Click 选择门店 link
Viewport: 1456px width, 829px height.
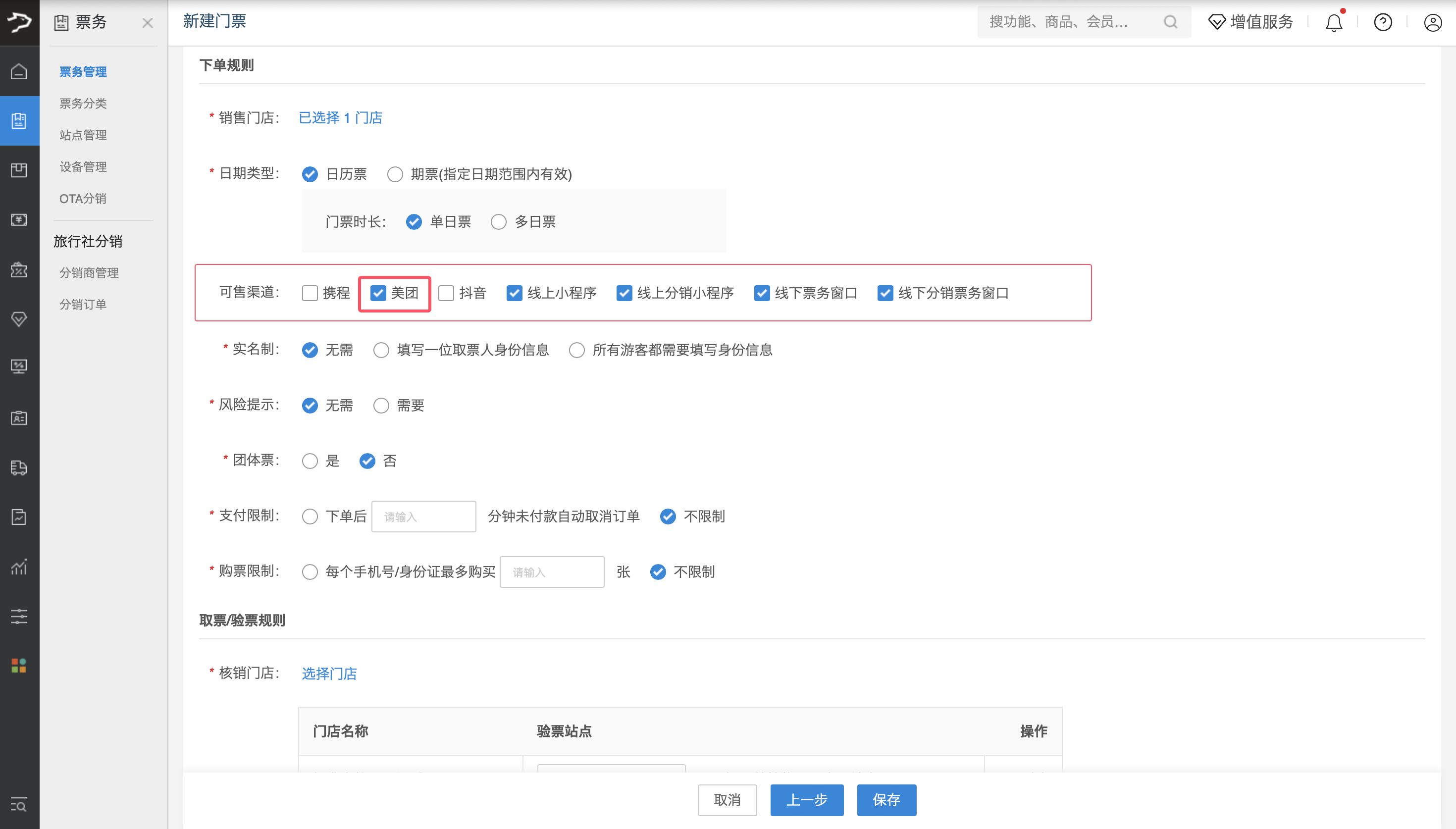click(329, 674)
